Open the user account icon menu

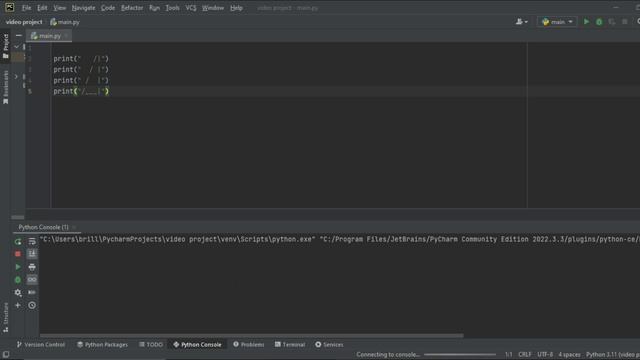point(521,22)
